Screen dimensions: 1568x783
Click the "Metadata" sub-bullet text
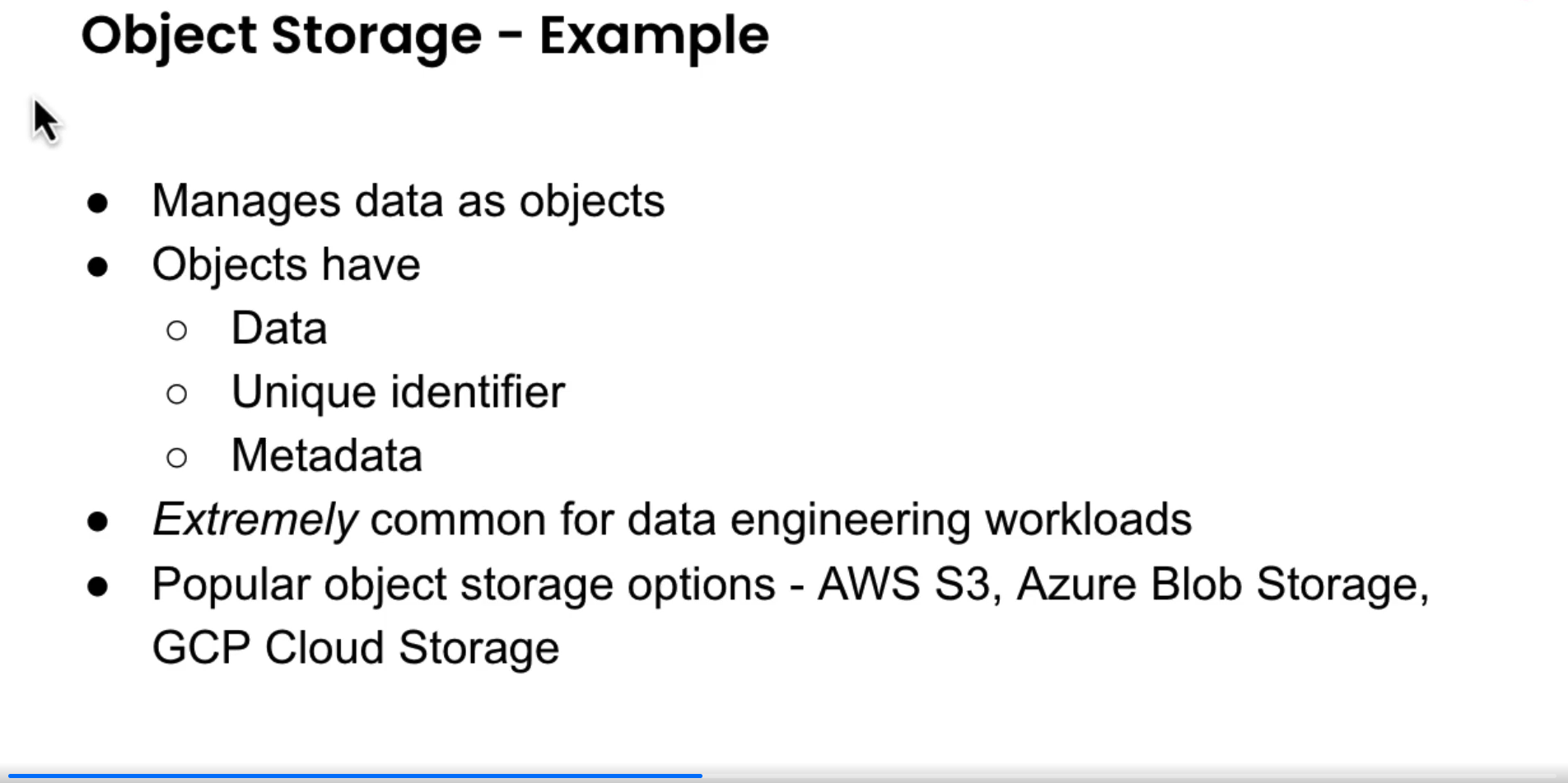(x=326, y=456)
